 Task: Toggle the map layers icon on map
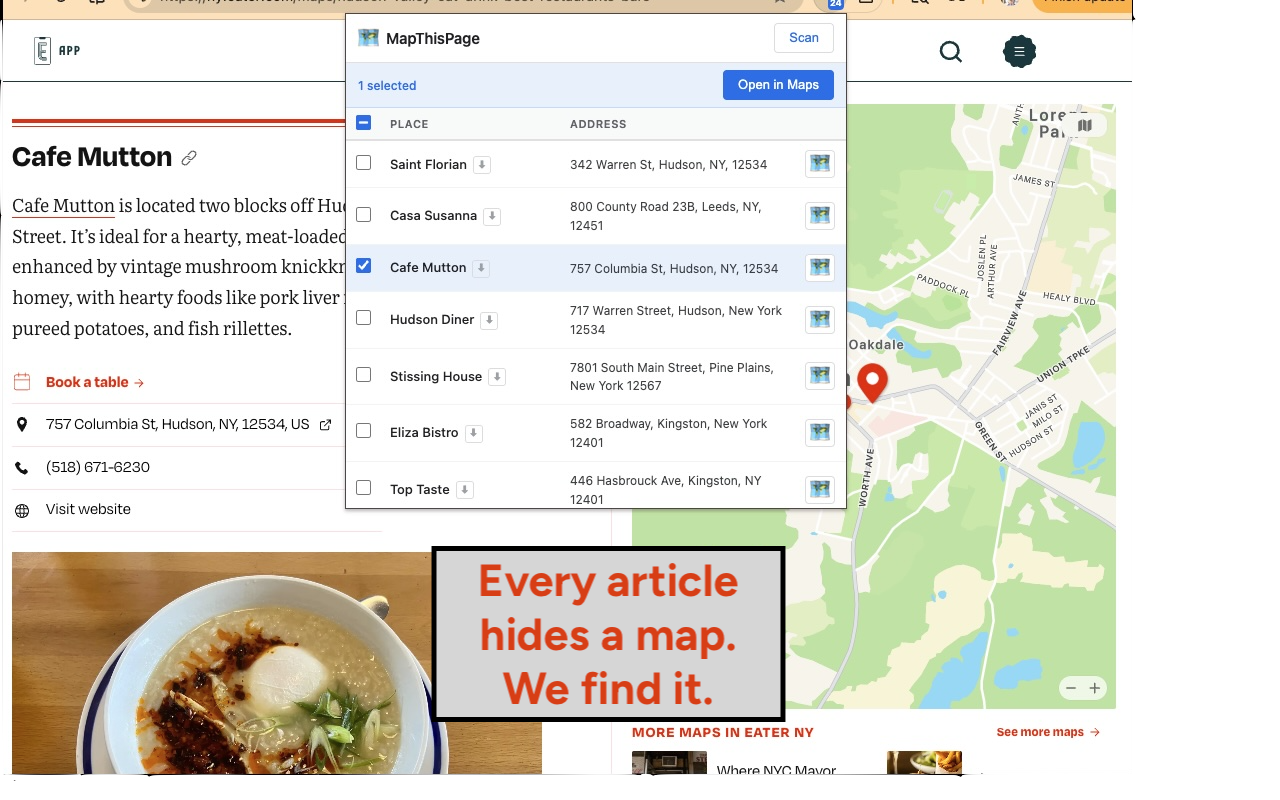click(x=1085, y=125)
